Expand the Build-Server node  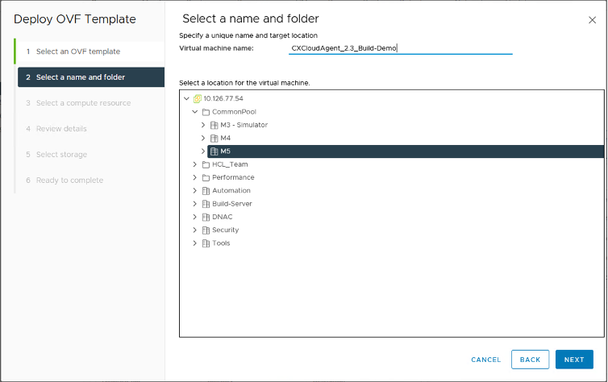[195, 204]
